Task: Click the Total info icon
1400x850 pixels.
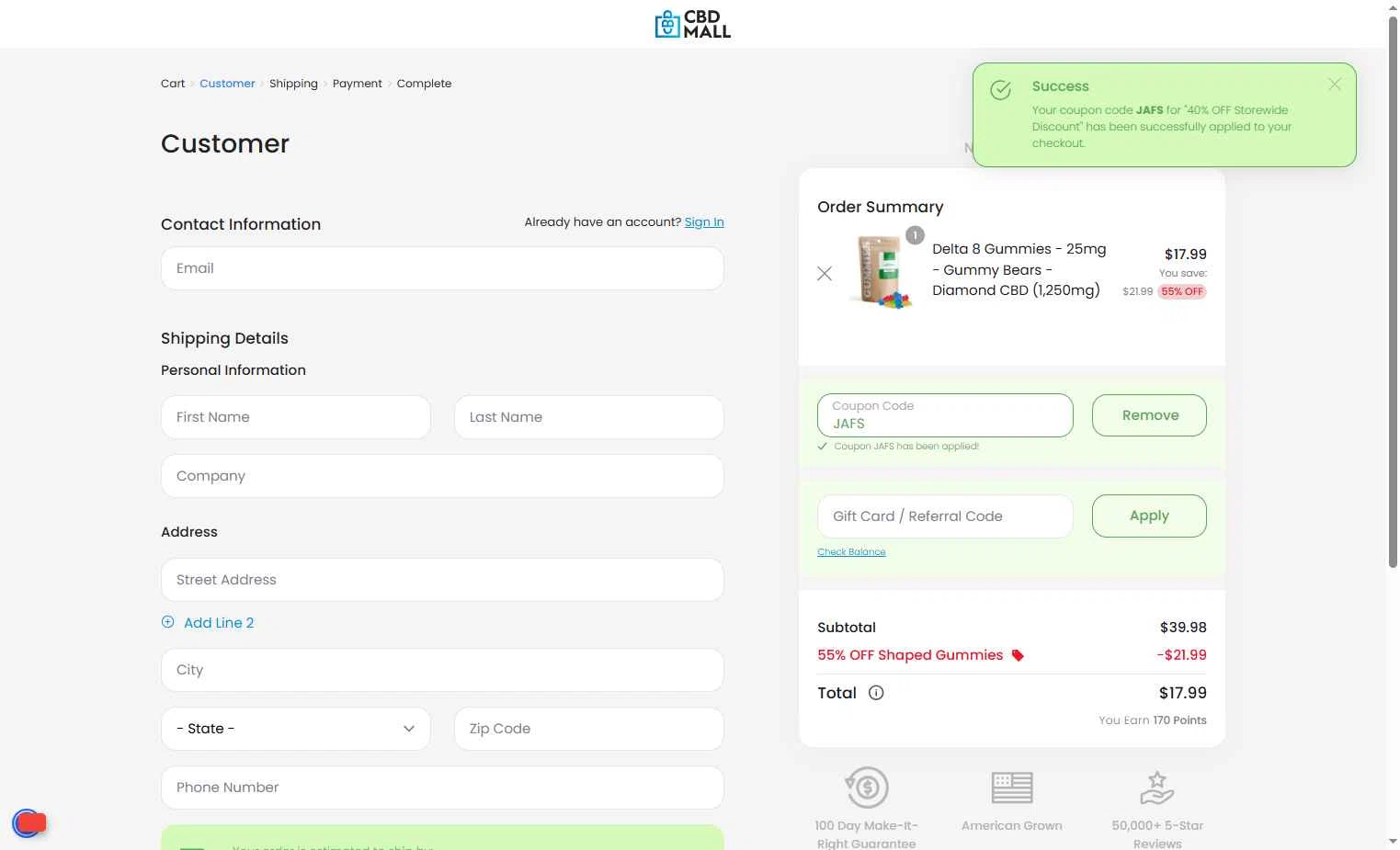Action: click(876, 693)
